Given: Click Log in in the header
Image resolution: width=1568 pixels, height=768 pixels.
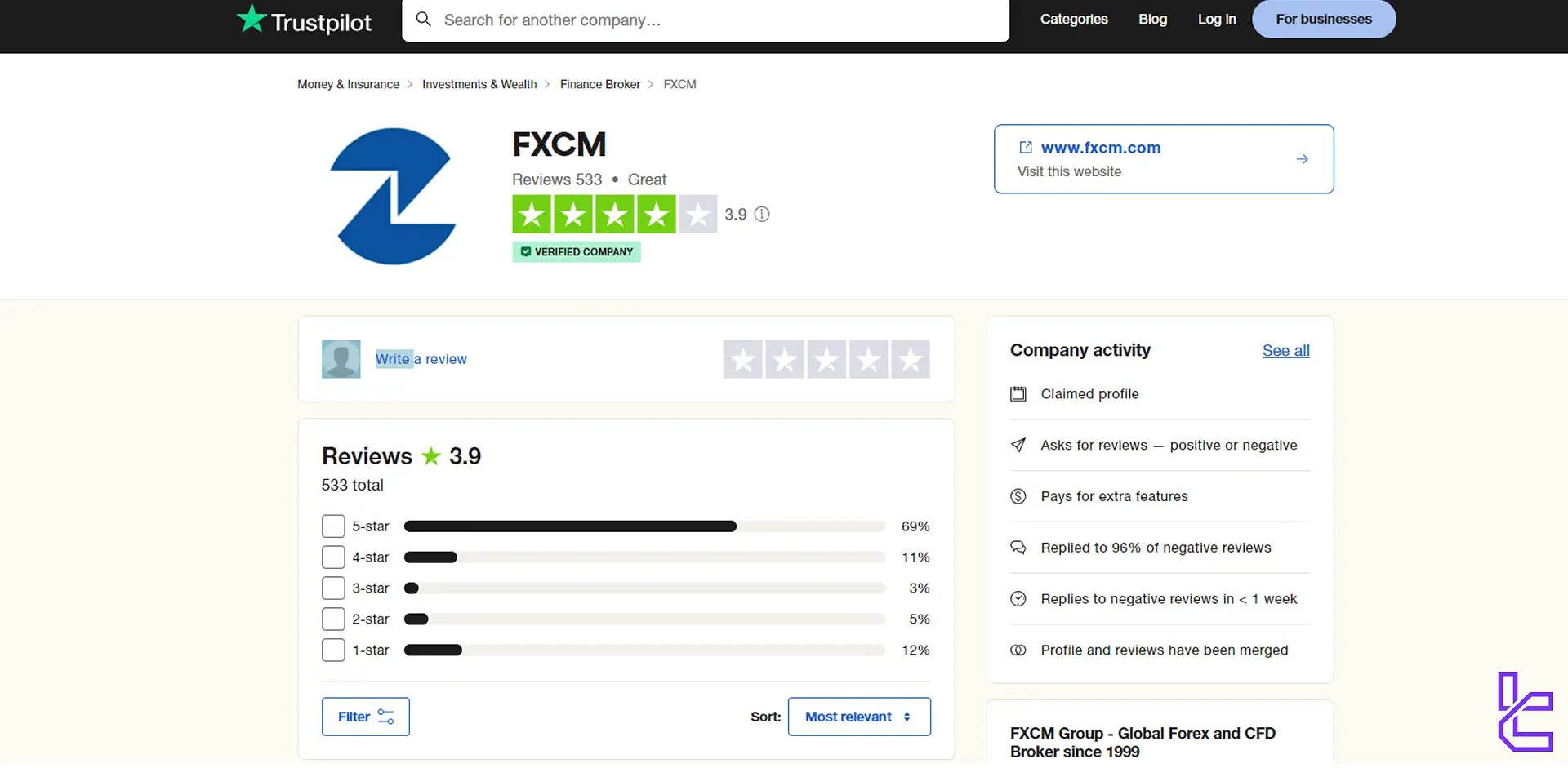Looking at the screenshot, I should [x=1217, y=19].
